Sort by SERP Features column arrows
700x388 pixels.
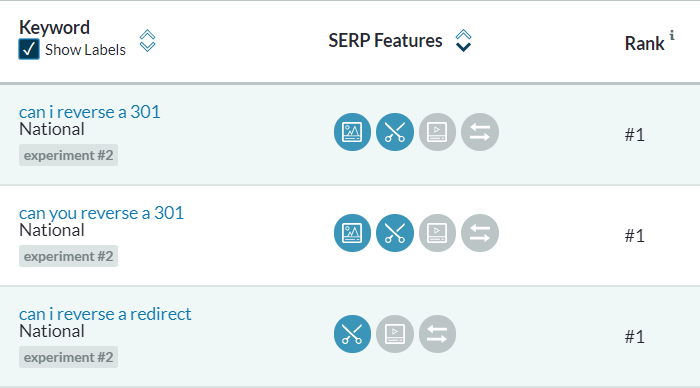tap(463, 41)
